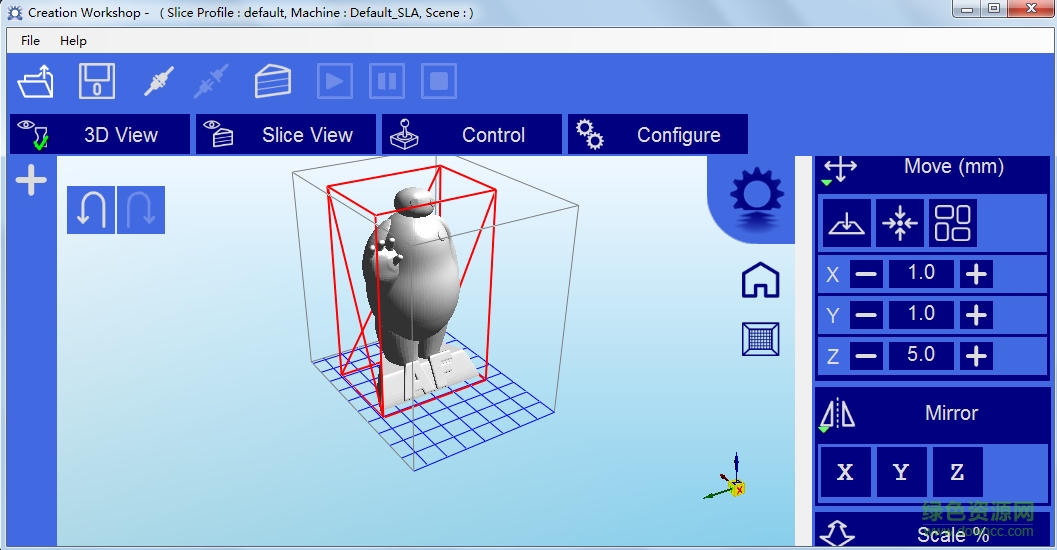Click the X move value field 1.0

921,274
